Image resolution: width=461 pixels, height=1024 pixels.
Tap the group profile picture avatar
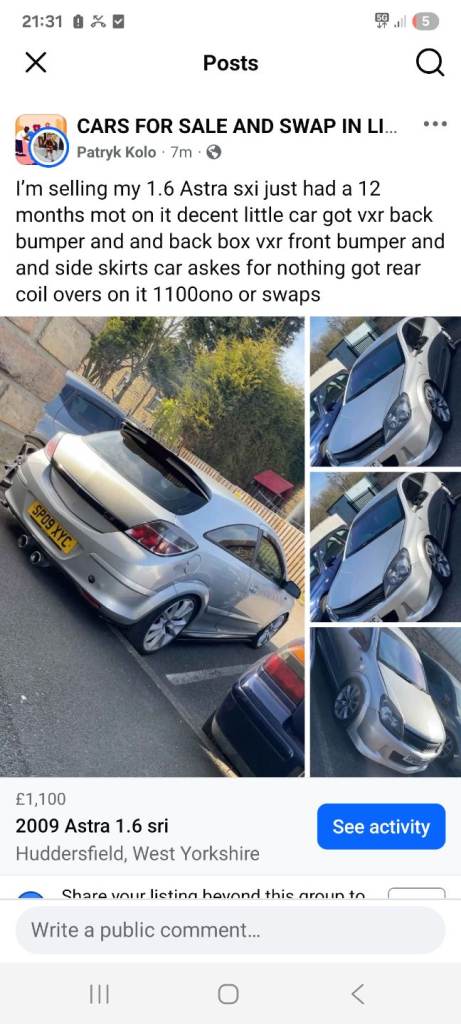coord(41,139)
